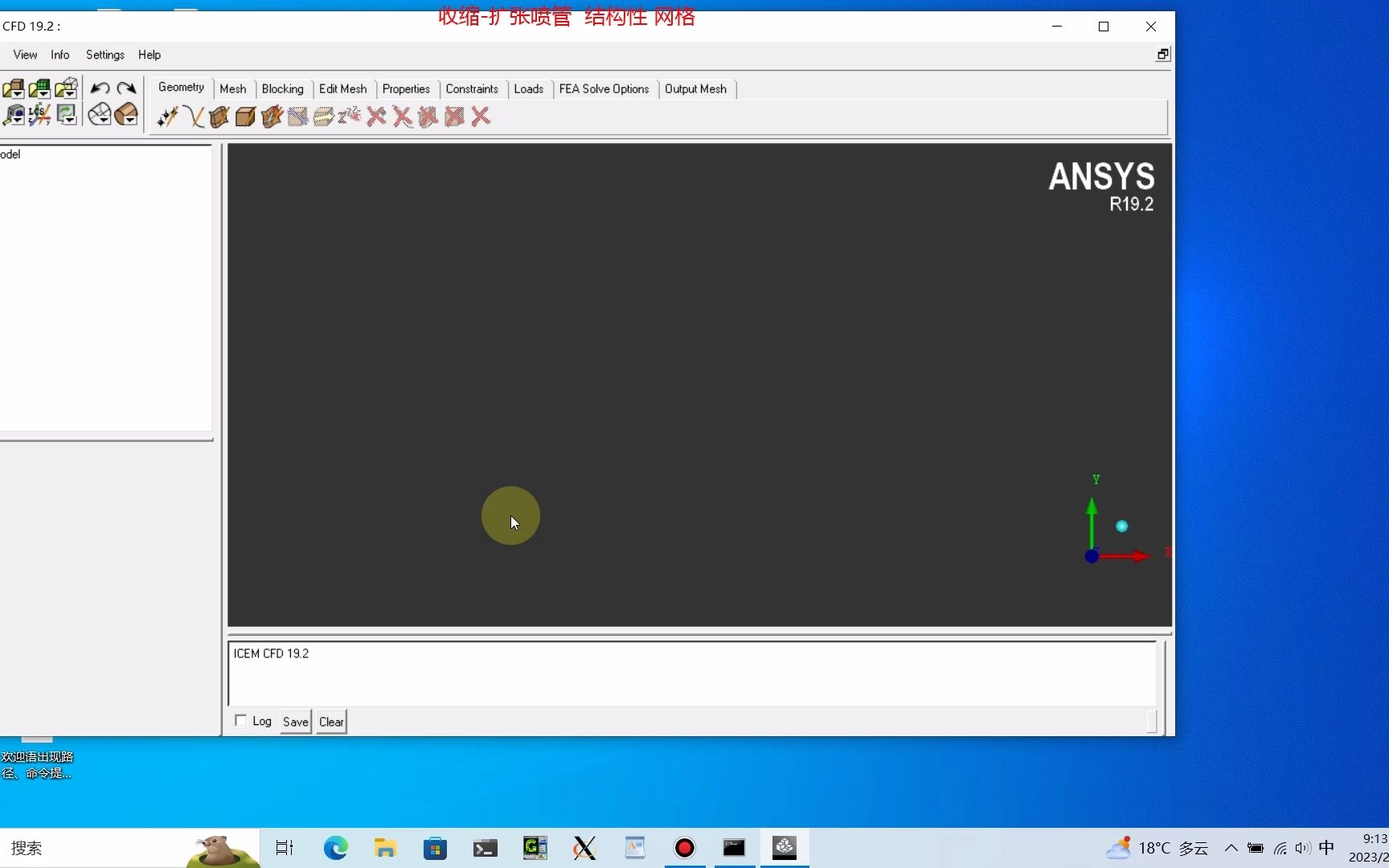Select the Create/Modify Faceted tool
Screen dimensions: 1389x868
pos(272,117)
